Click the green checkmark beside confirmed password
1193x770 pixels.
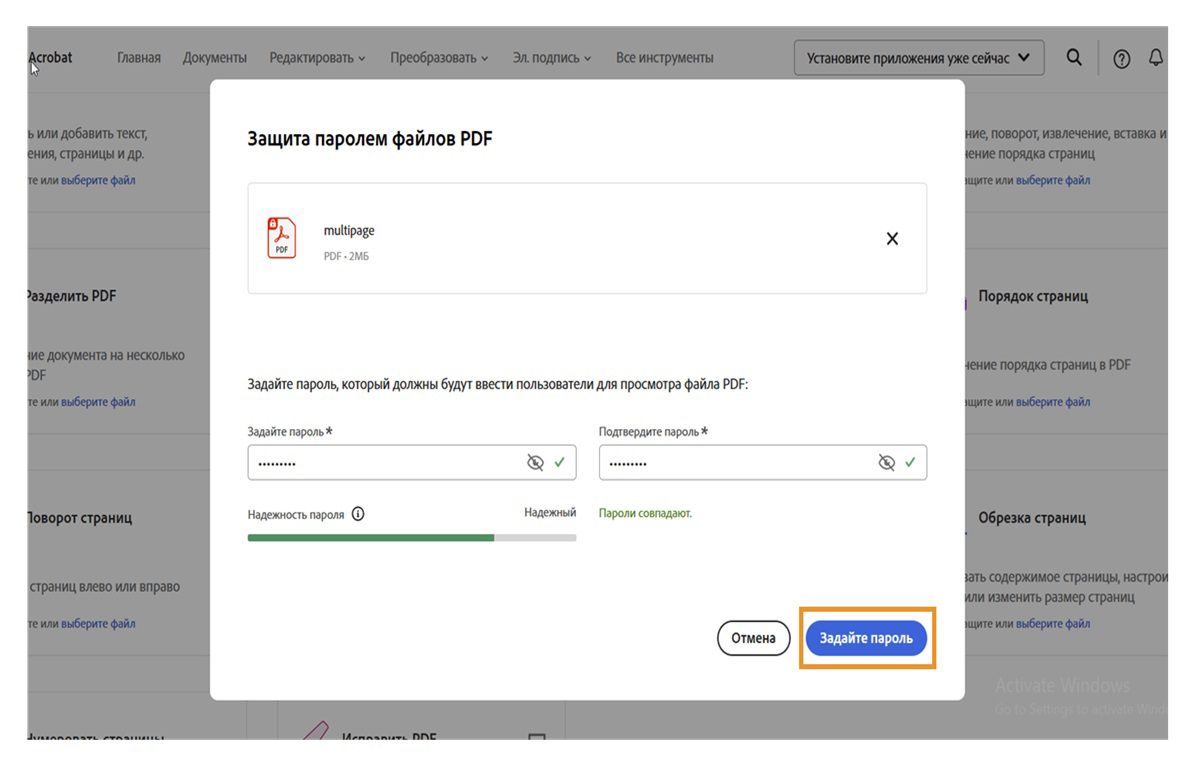[911, 462]
